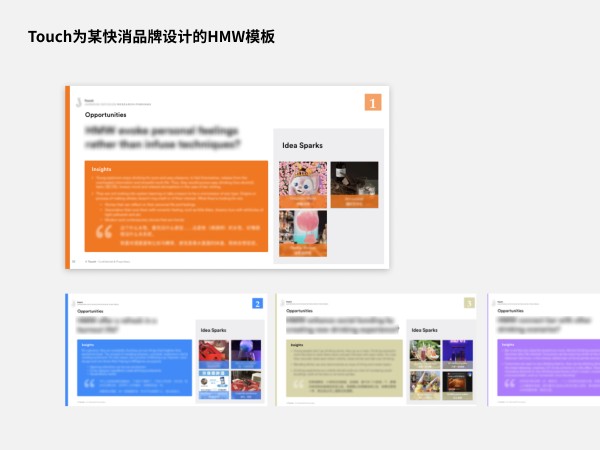Open the blue-themed slide number 2
600x450 pixels.
coord(165,350)
